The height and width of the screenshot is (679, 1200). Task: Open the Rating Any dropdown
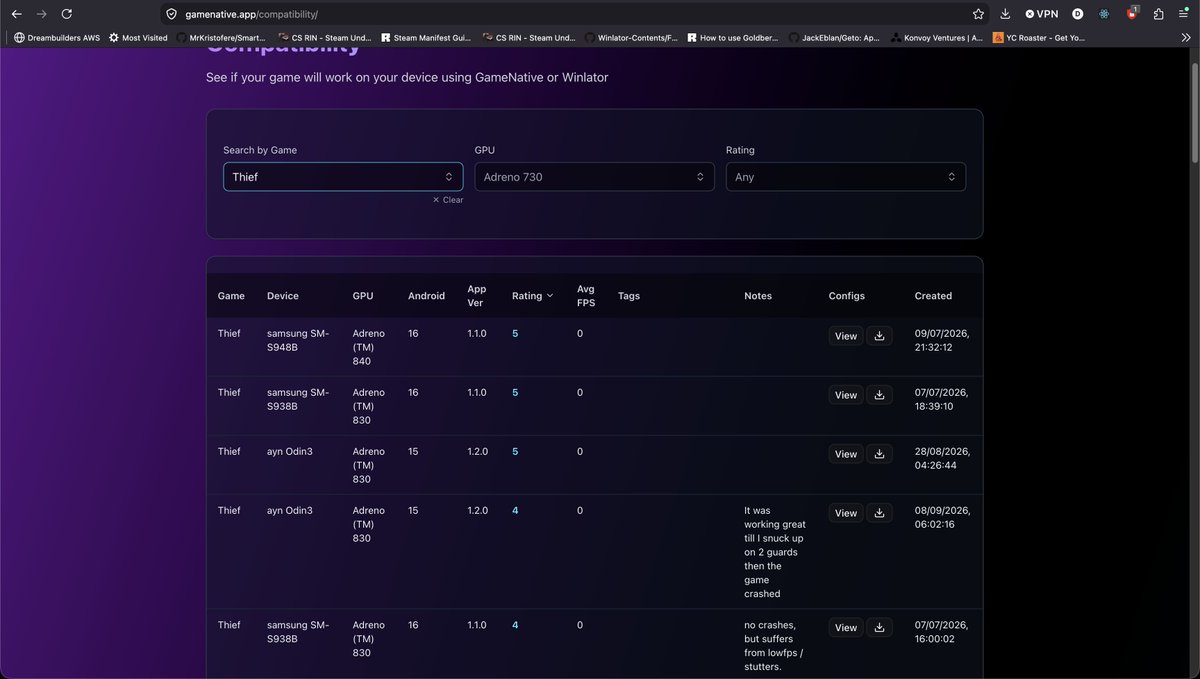click(x=846, y=177)
